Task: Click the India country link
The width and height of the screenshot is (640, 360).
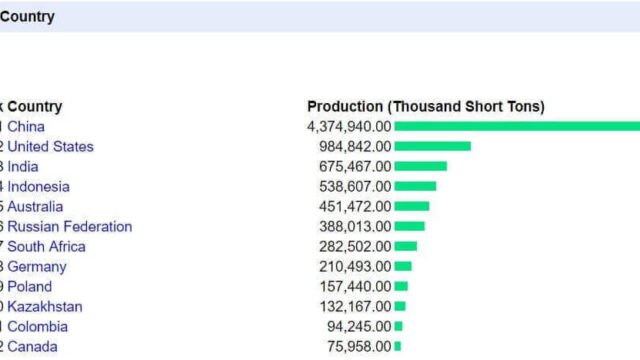Action: (23, 167)
